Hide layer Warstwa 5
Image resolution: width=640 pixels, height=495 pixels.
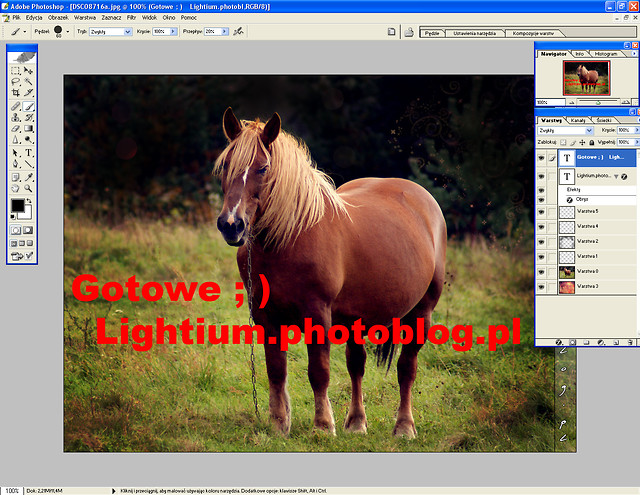click(541, 212)
